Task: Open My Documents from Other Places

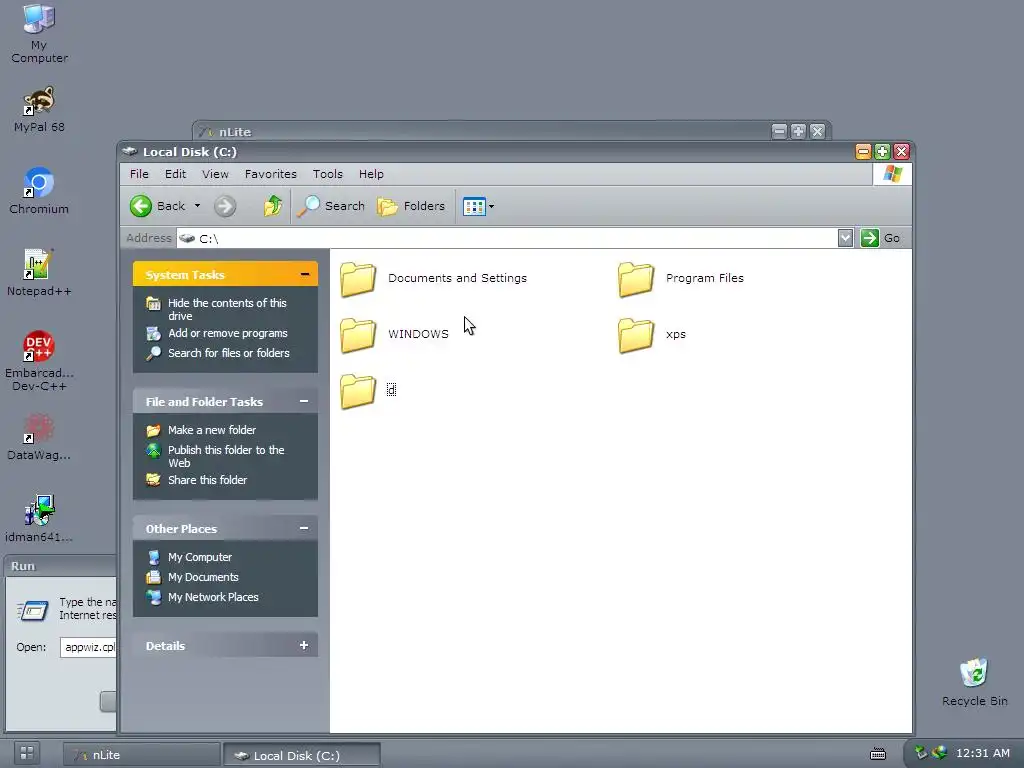Action: click(x=203, y=577)
